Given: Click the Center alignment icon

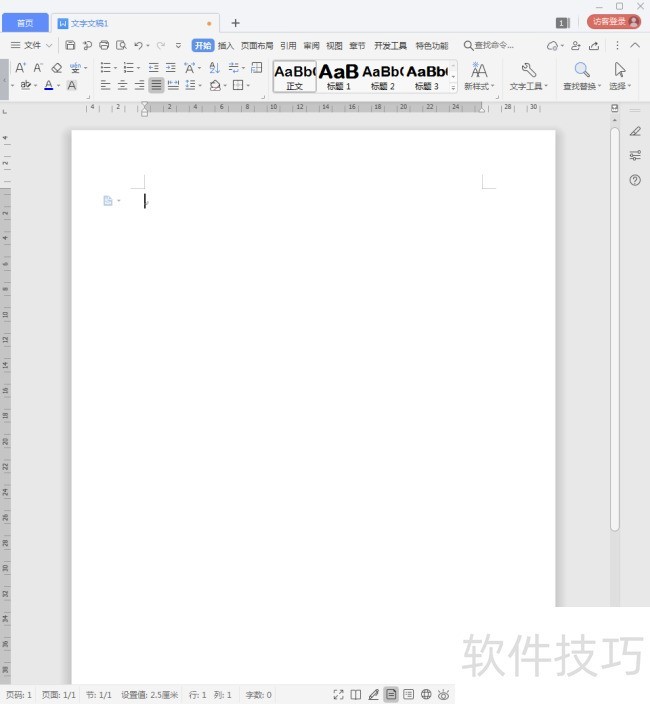Looking at the screenshot, I should click(123, 85).
